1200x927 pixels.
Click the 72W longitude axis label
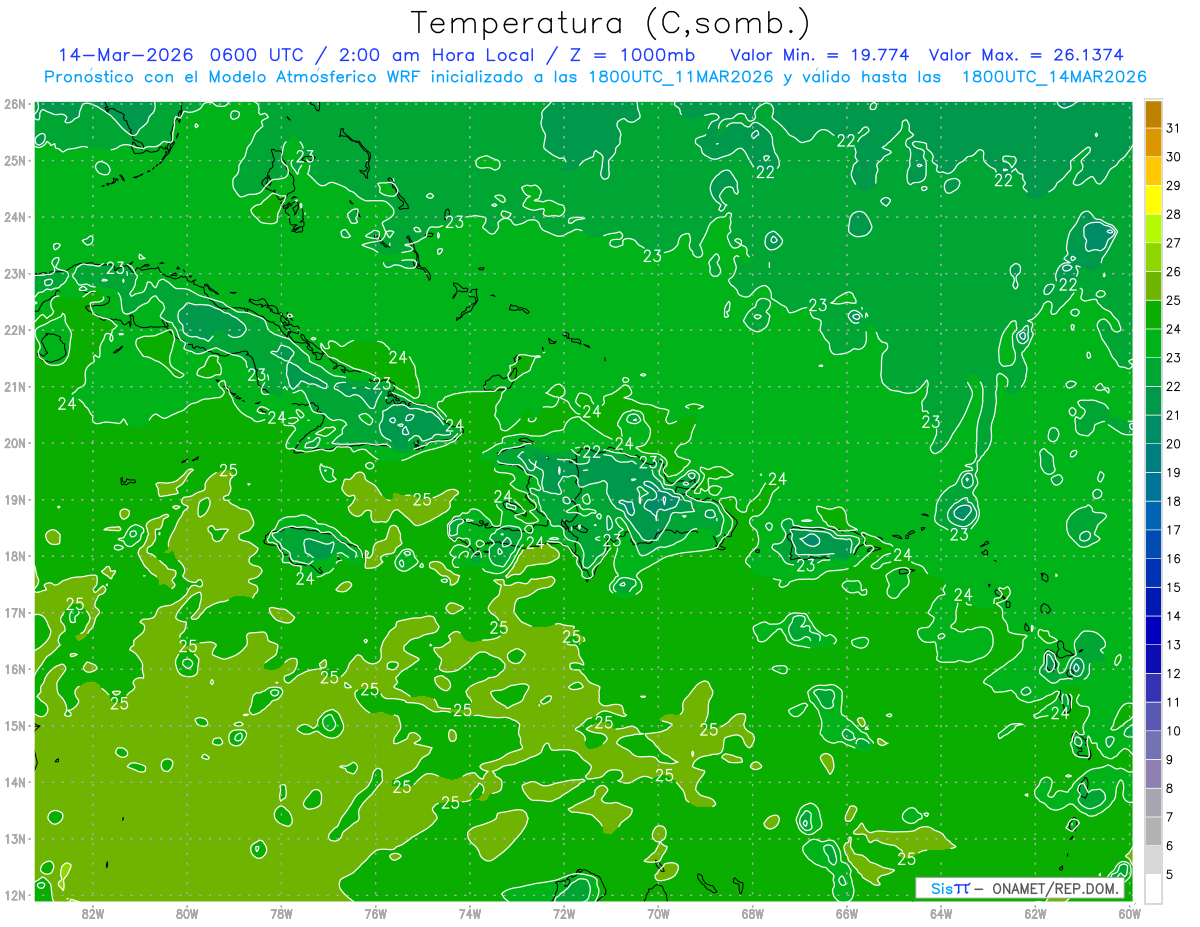(564, 913)
